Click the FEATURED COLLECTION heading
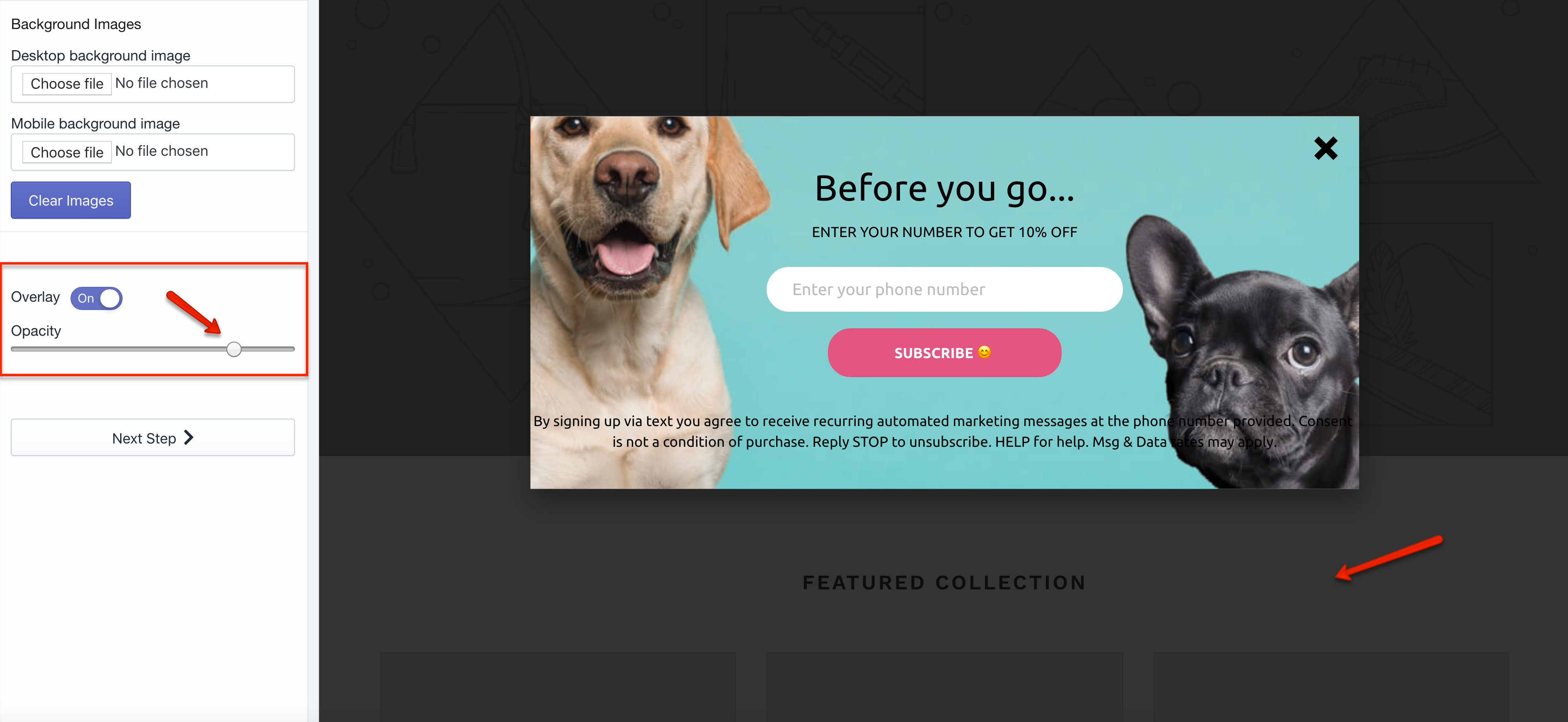 (944, 583)
